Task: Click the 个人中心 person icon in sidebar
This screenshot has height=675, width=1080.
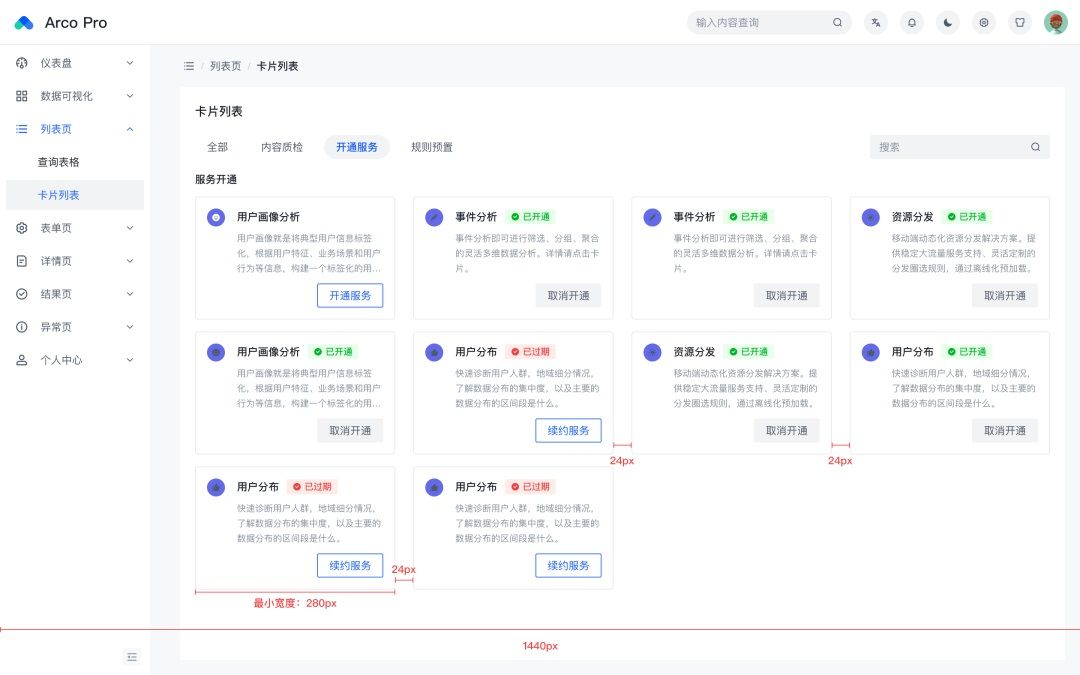Action: pyautogui.click(x=22, y=360)
